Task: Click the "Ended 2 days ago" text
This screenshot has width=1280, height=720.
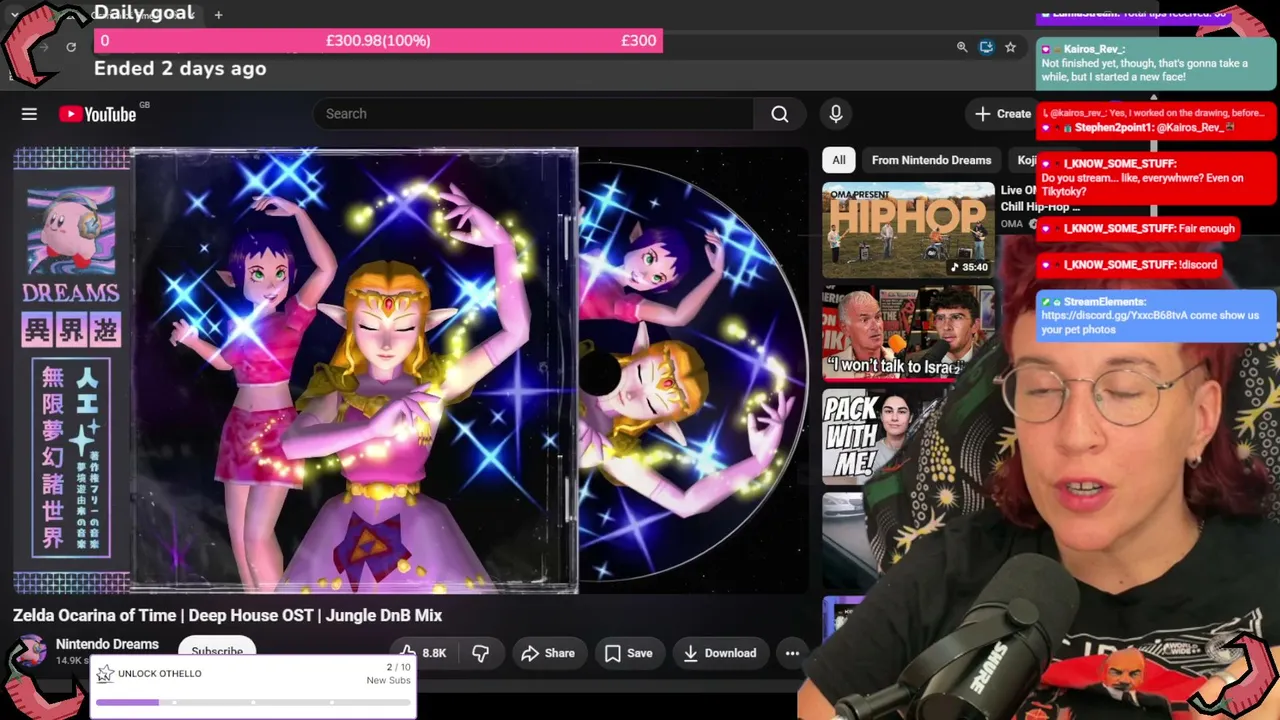Action: [x=180, y=69]
